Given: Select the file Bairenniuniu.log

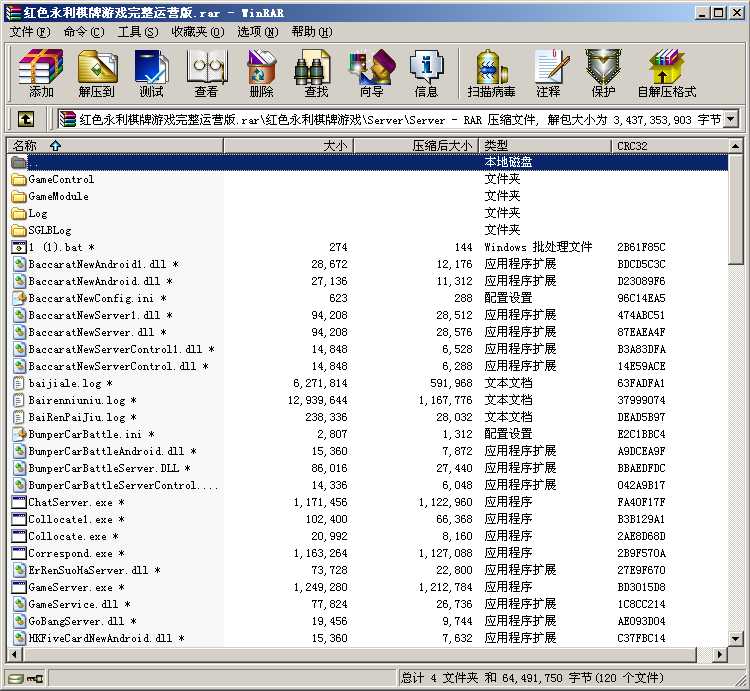Looking at the screenshot, I should point(82,400).
